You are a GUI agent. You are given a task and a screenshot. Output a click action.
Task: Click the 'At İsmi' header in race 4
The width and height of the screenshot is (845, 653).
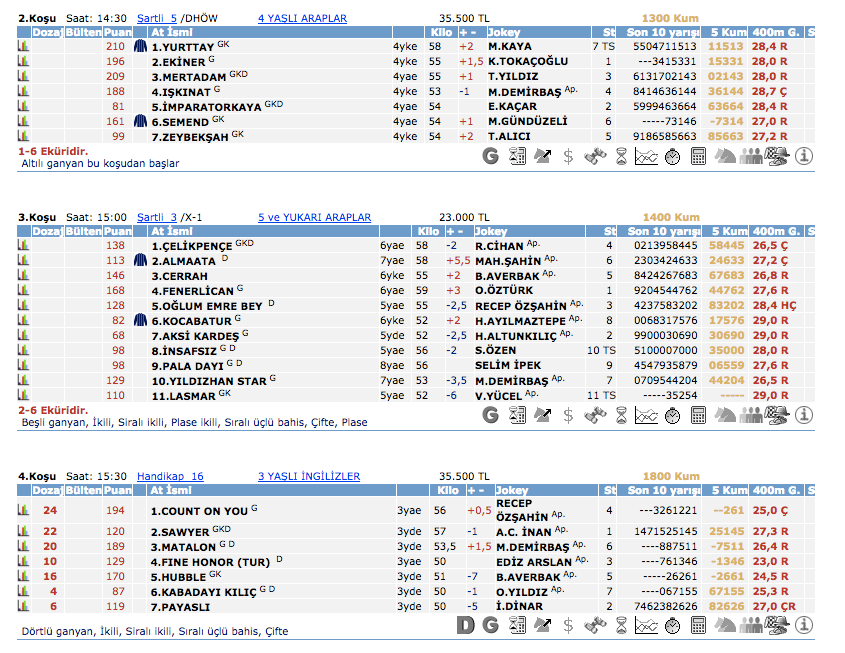pyautogui.click(x=169, y=490)
